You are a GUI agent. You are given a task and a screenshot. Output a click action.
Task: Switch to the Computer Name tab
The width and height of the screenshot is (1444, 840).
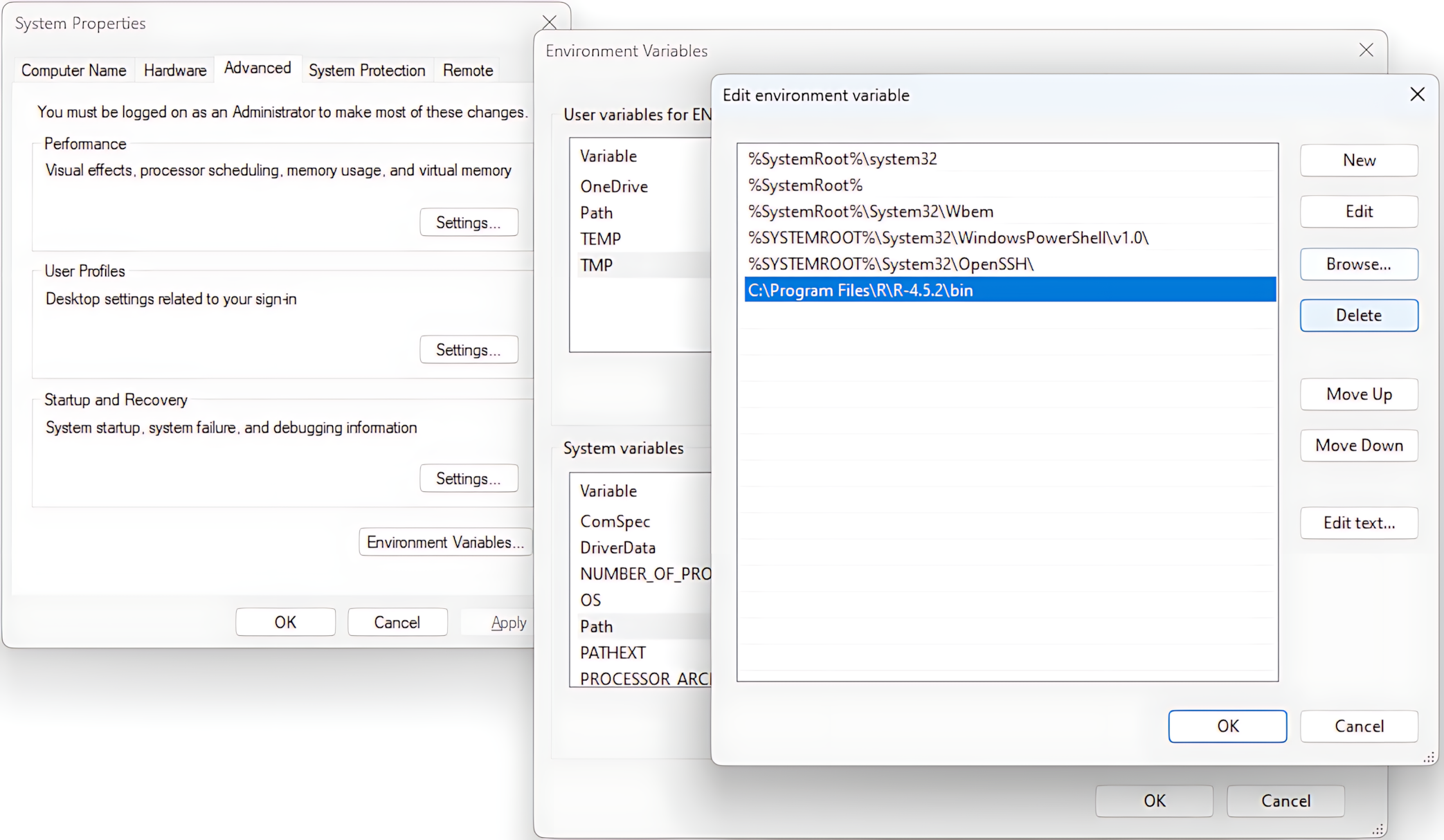[x=73, y=71]
